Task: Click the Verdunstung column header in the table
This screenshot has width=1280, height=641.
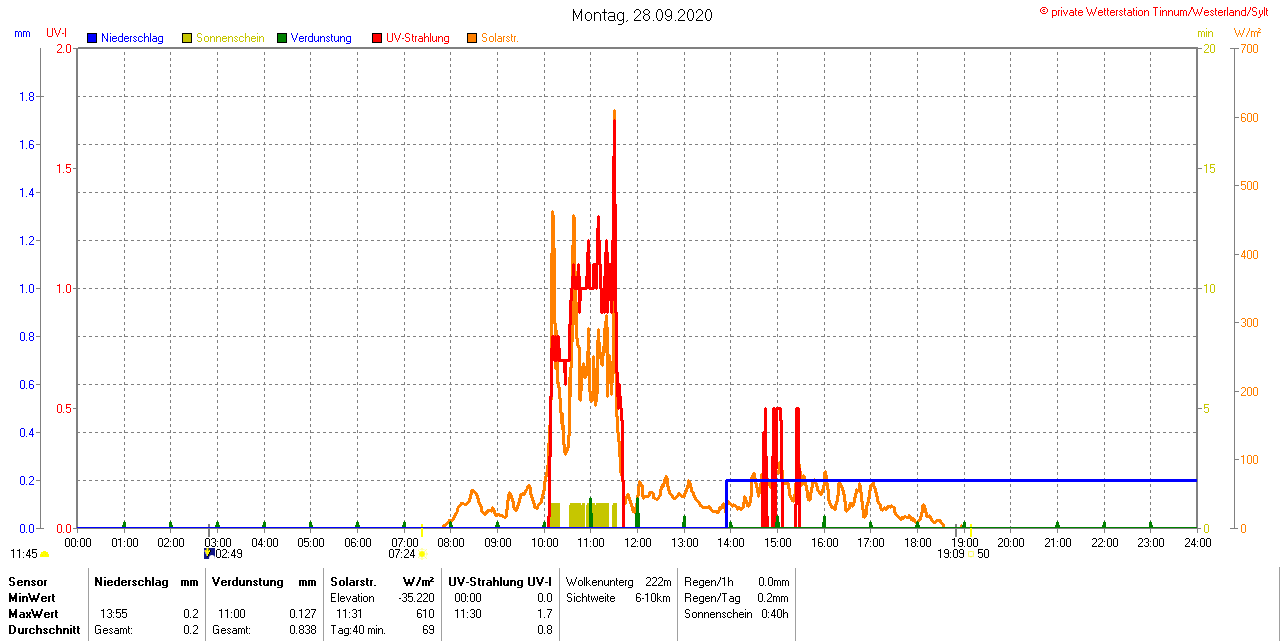Action: [248, 581]
